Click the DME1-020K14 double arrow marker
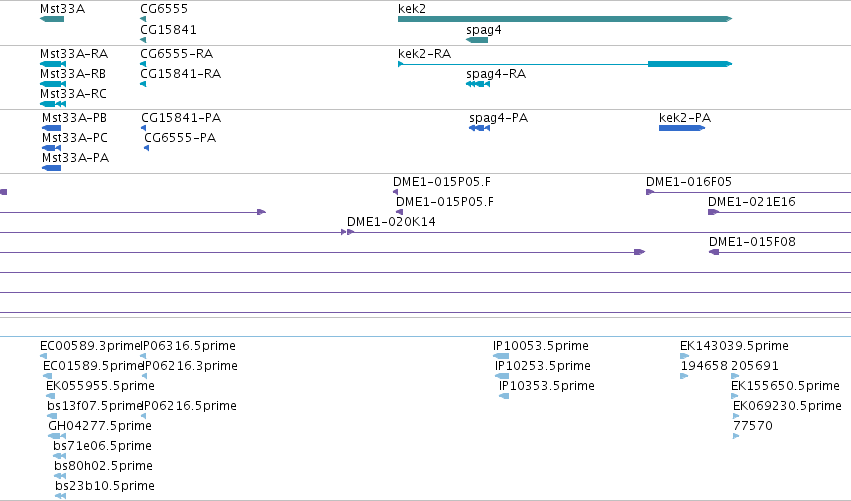 click(x=347, y=232)
